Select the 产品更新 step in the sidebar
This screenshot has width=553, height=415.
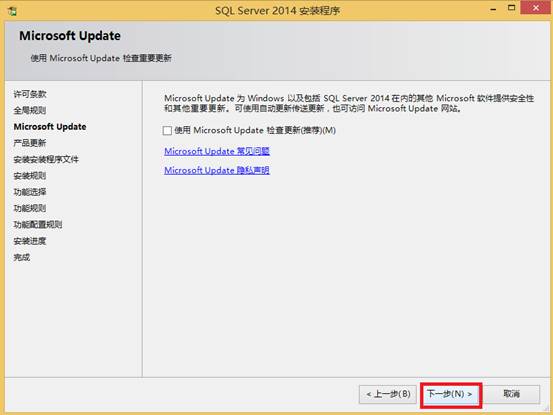click(30, 143)
